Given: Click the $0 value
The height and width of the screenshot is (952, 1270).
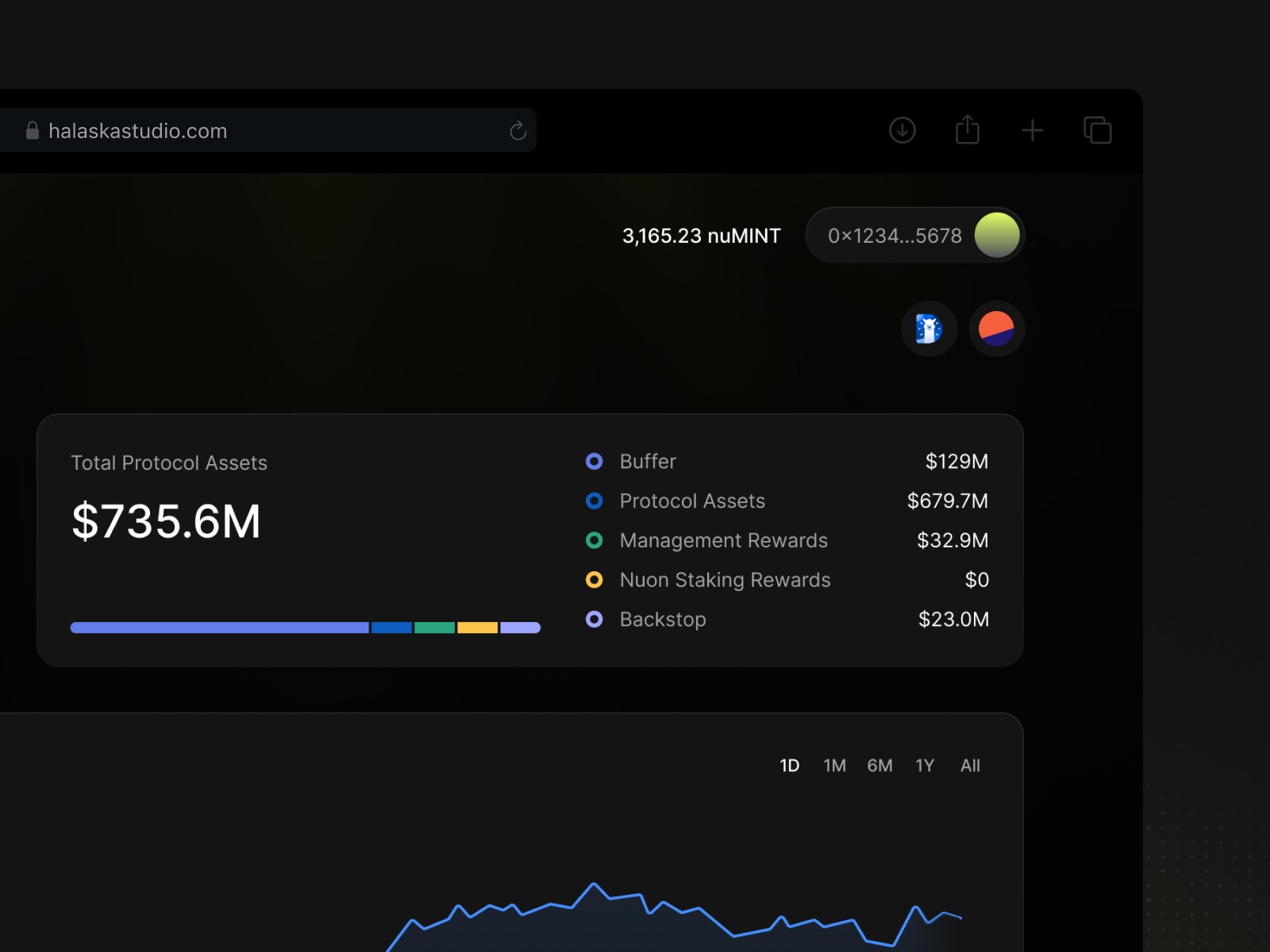Looking at the screenshot, I should coord(977,580).
